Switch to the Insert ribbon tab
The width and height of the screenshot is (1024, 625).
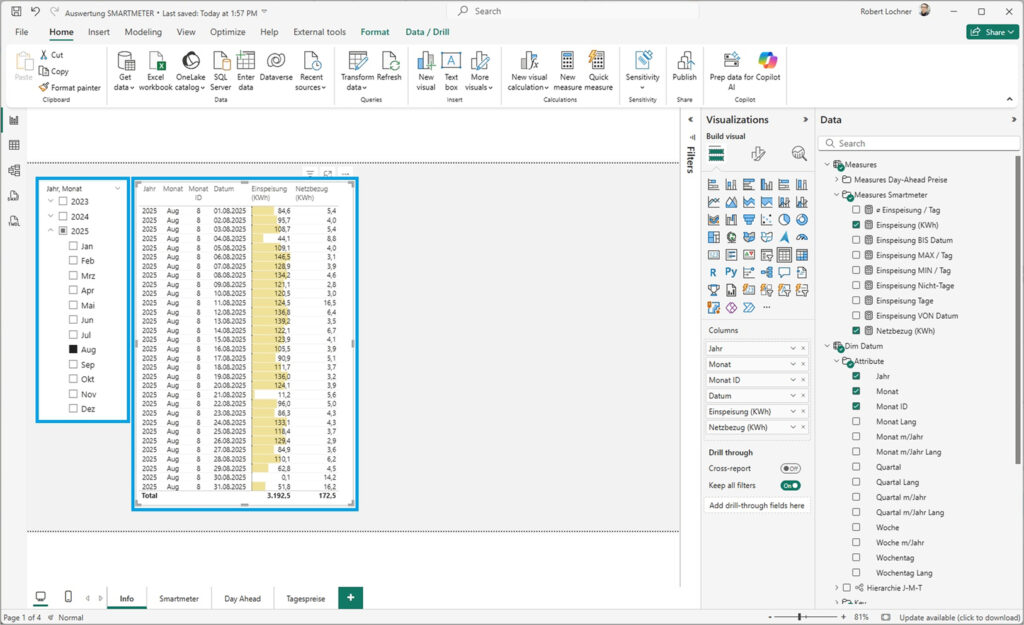99,32
